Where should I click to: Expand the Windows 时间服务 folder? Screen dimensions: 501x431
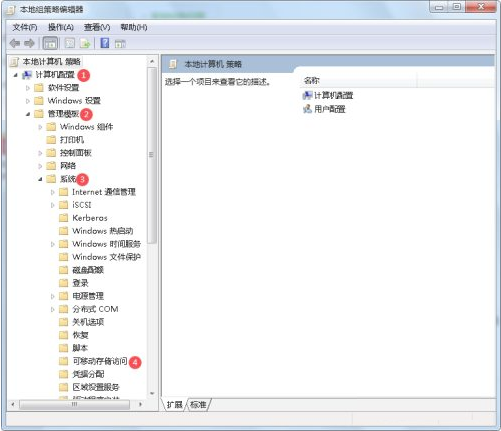pyautogui.click(x=52, y=244)
